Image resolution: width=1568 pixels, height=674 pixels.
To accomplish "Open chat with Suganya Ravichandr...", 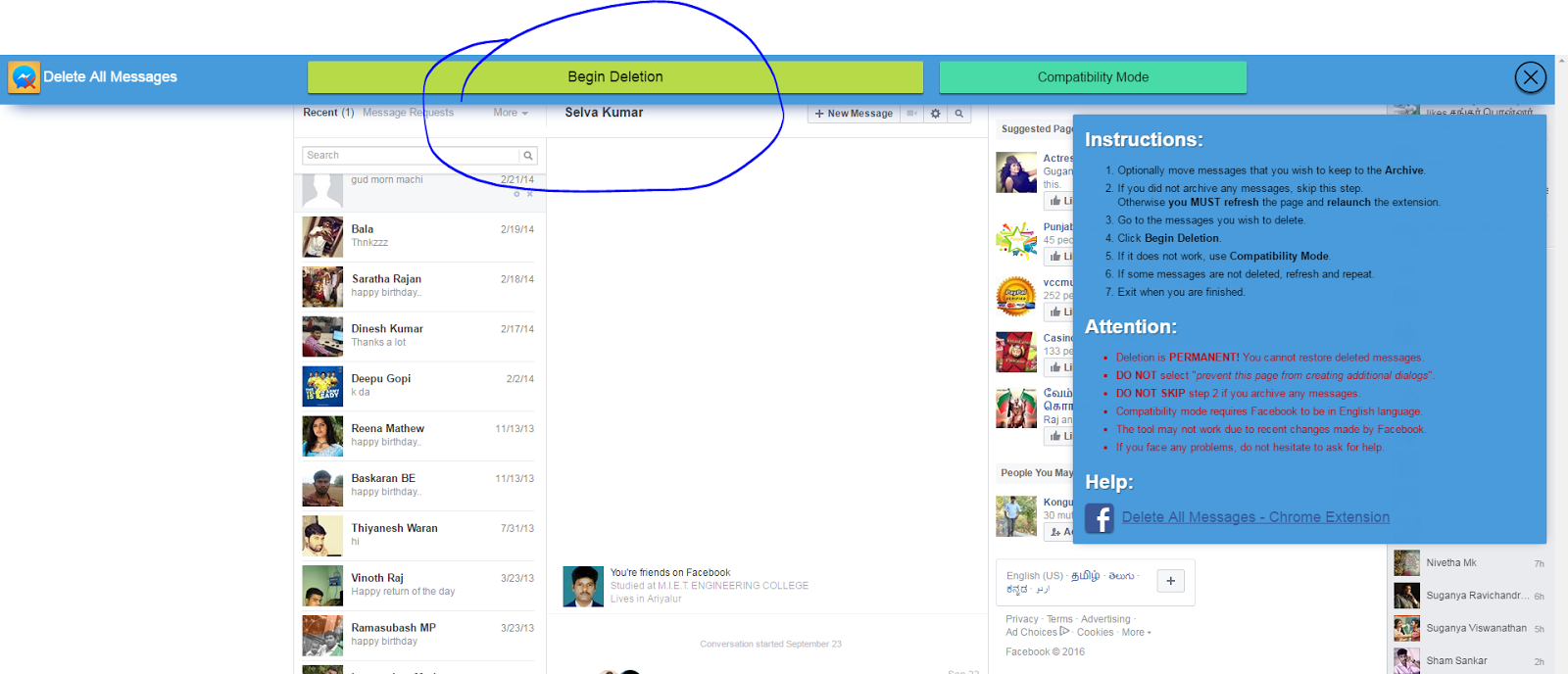I will point(1470,596).
